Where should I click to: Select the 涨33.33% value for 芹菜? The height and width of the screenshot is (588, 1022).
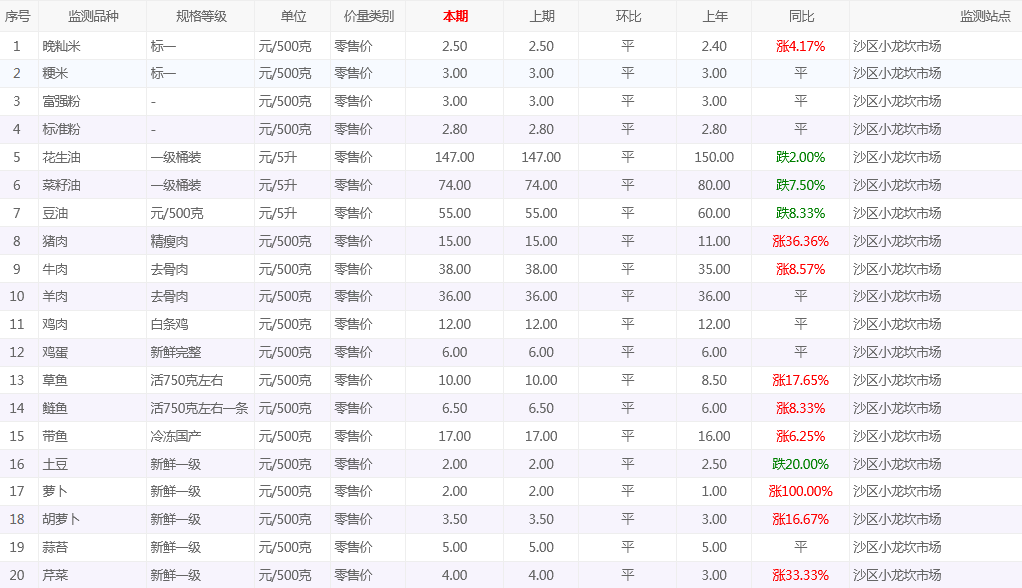[x=800, y=576]
